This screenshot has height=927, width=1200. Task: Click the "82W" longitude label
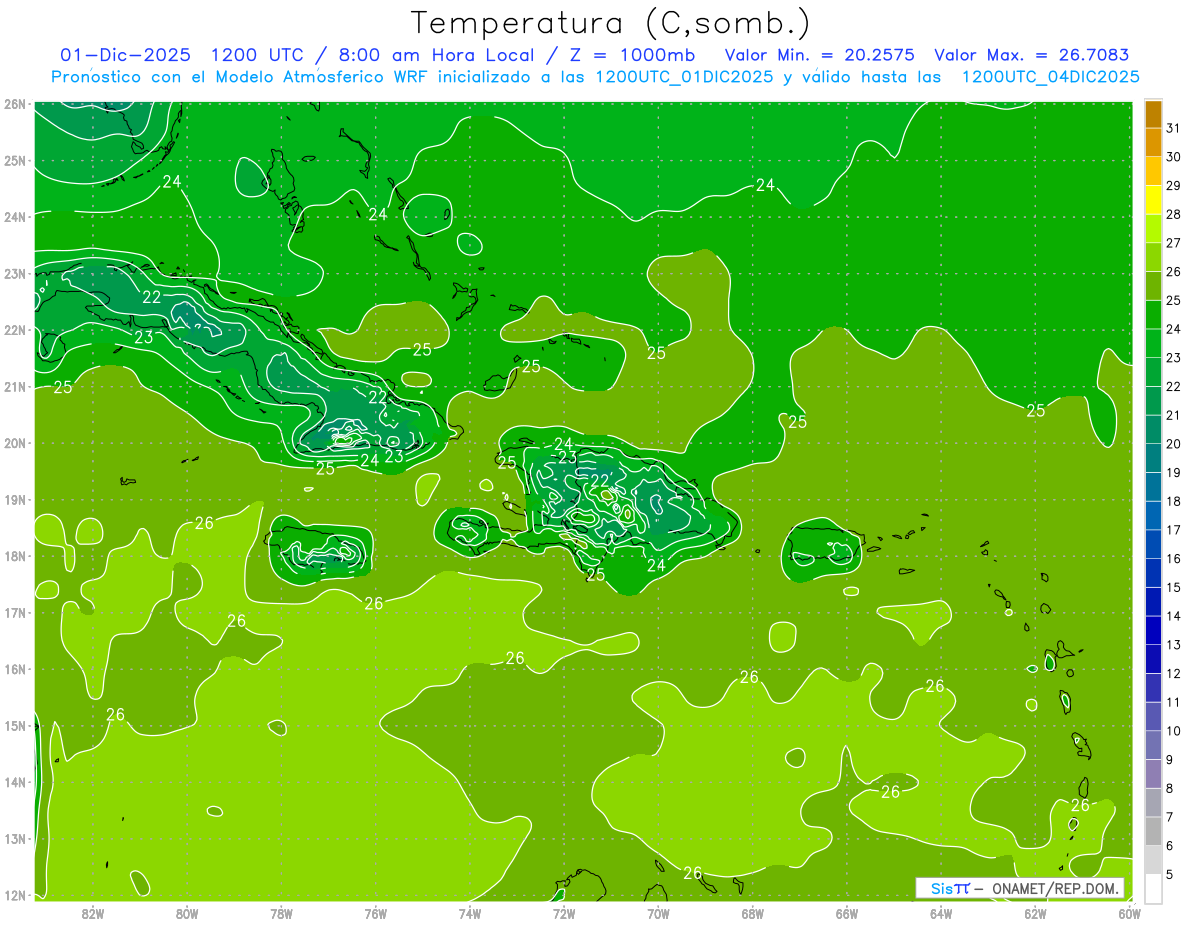(93, 912)
